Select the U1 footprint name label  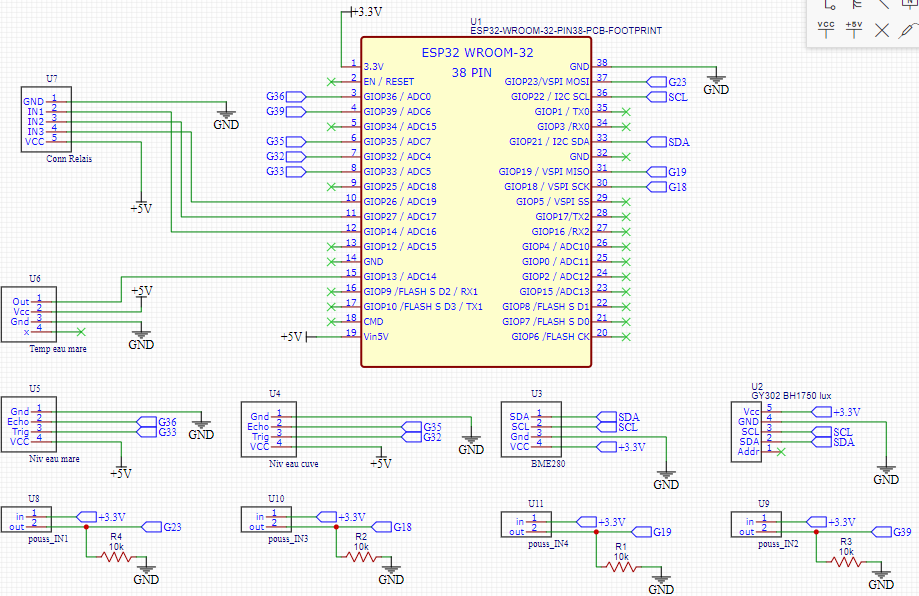566,30
